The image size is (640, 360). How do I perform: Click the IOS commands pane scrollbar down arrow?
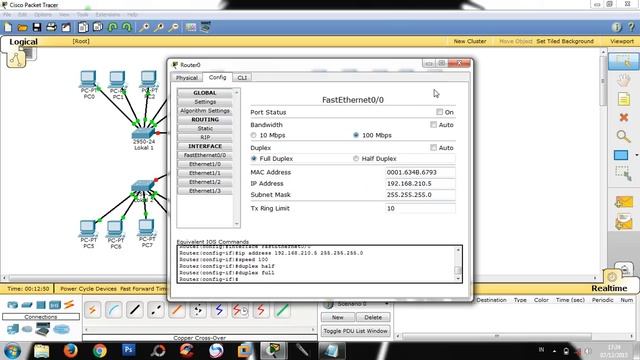coord(458,278)
